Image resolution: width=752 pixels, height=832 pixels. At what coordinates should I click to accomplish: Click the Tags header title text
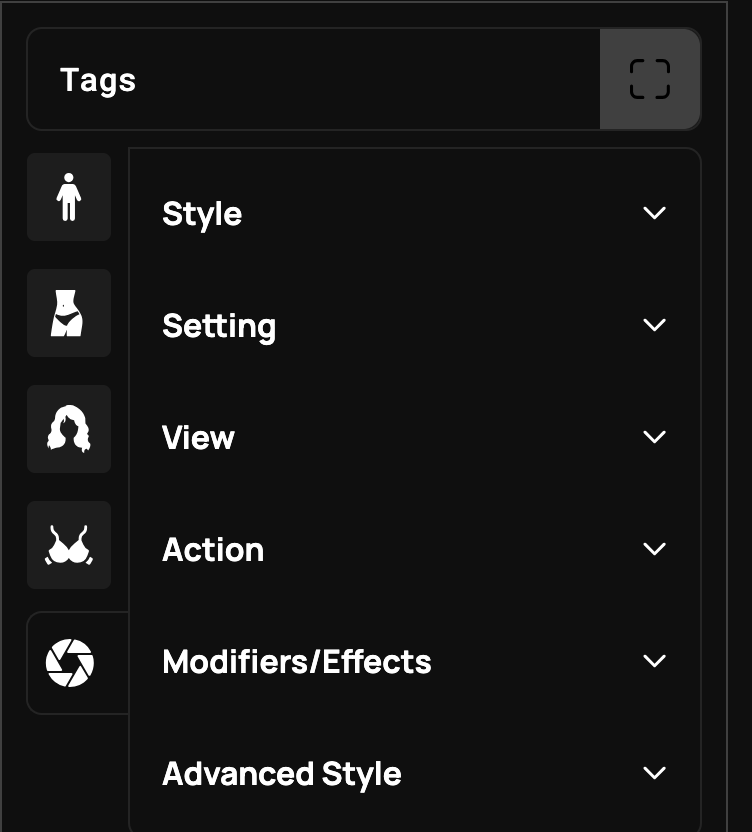tap(98, 81)
